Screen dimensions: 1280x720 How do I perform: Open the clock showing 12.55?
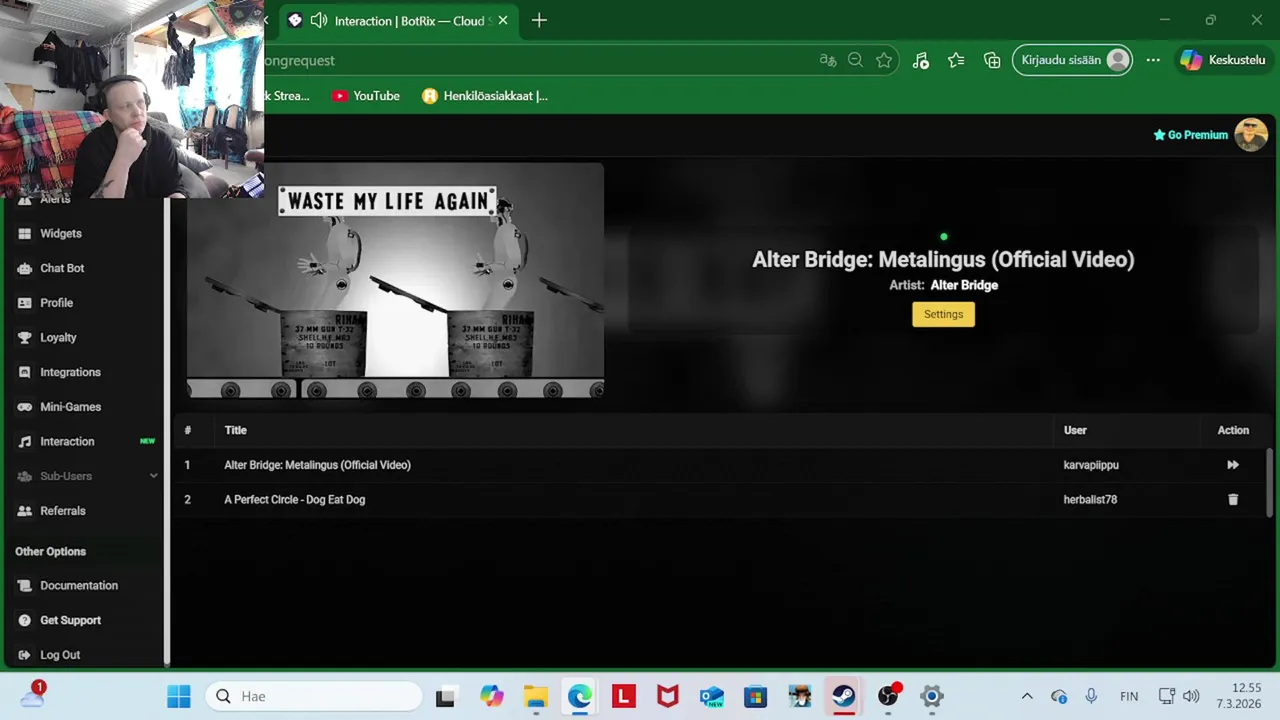[x=1239, y=696]
